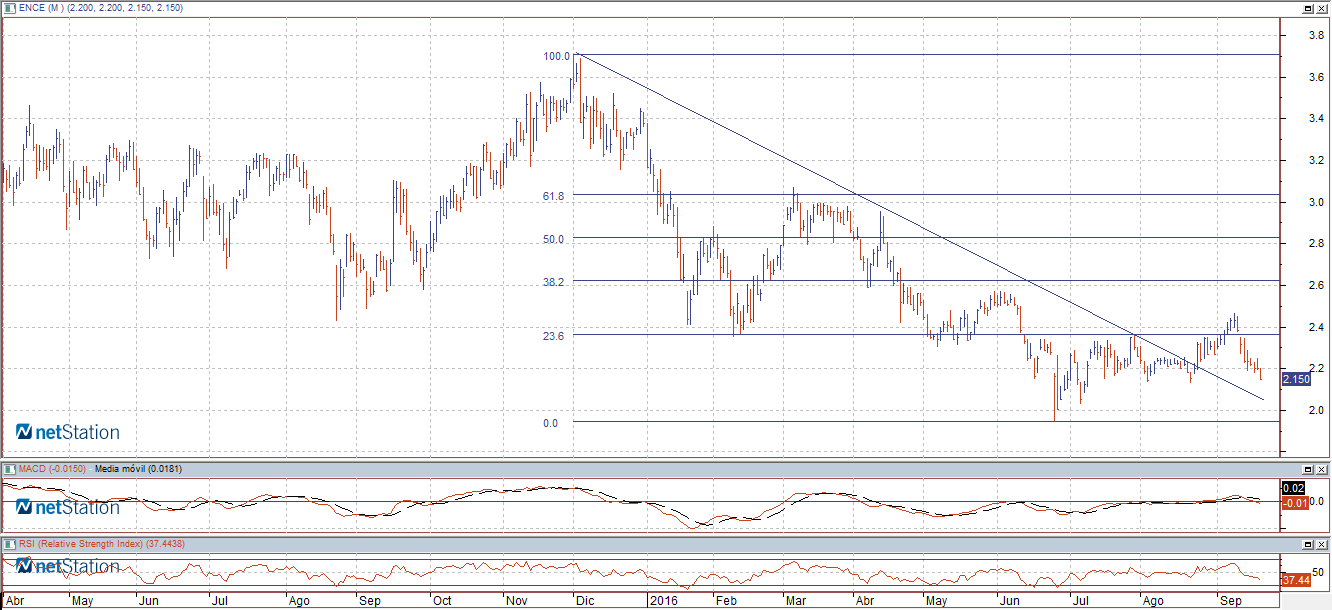Maximize the MACD indicator panel

(1307, 468)
